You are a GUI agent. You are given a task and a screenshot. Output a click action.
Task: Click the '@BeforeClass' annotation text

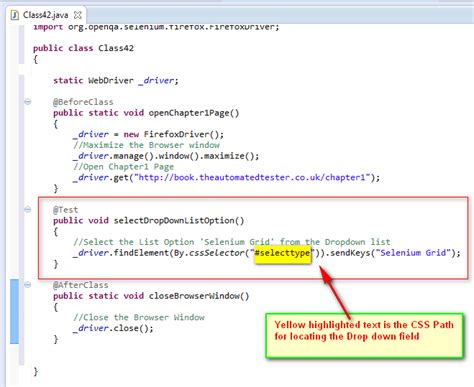[x=83, y=102]
